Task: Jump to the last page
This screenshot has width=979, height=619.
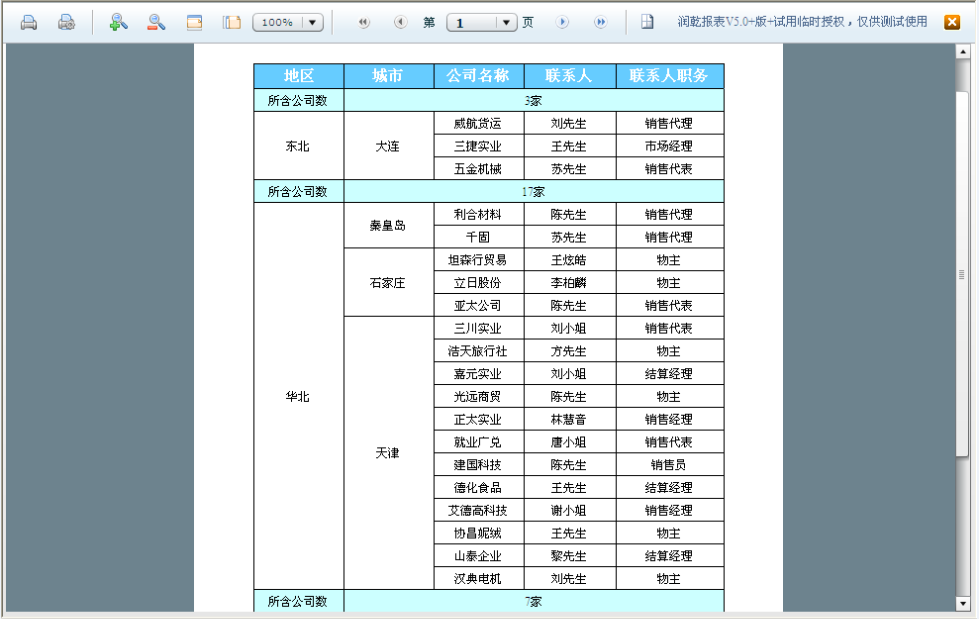Action: (x=600, y=22)
